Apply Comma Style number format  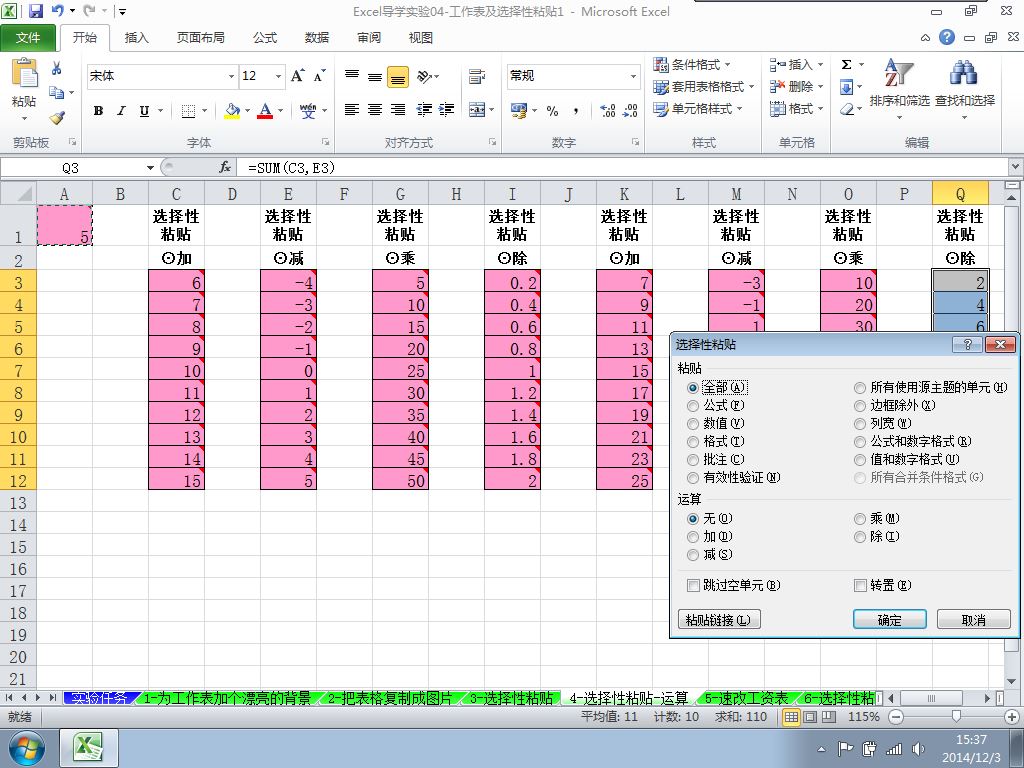[575, 111]
